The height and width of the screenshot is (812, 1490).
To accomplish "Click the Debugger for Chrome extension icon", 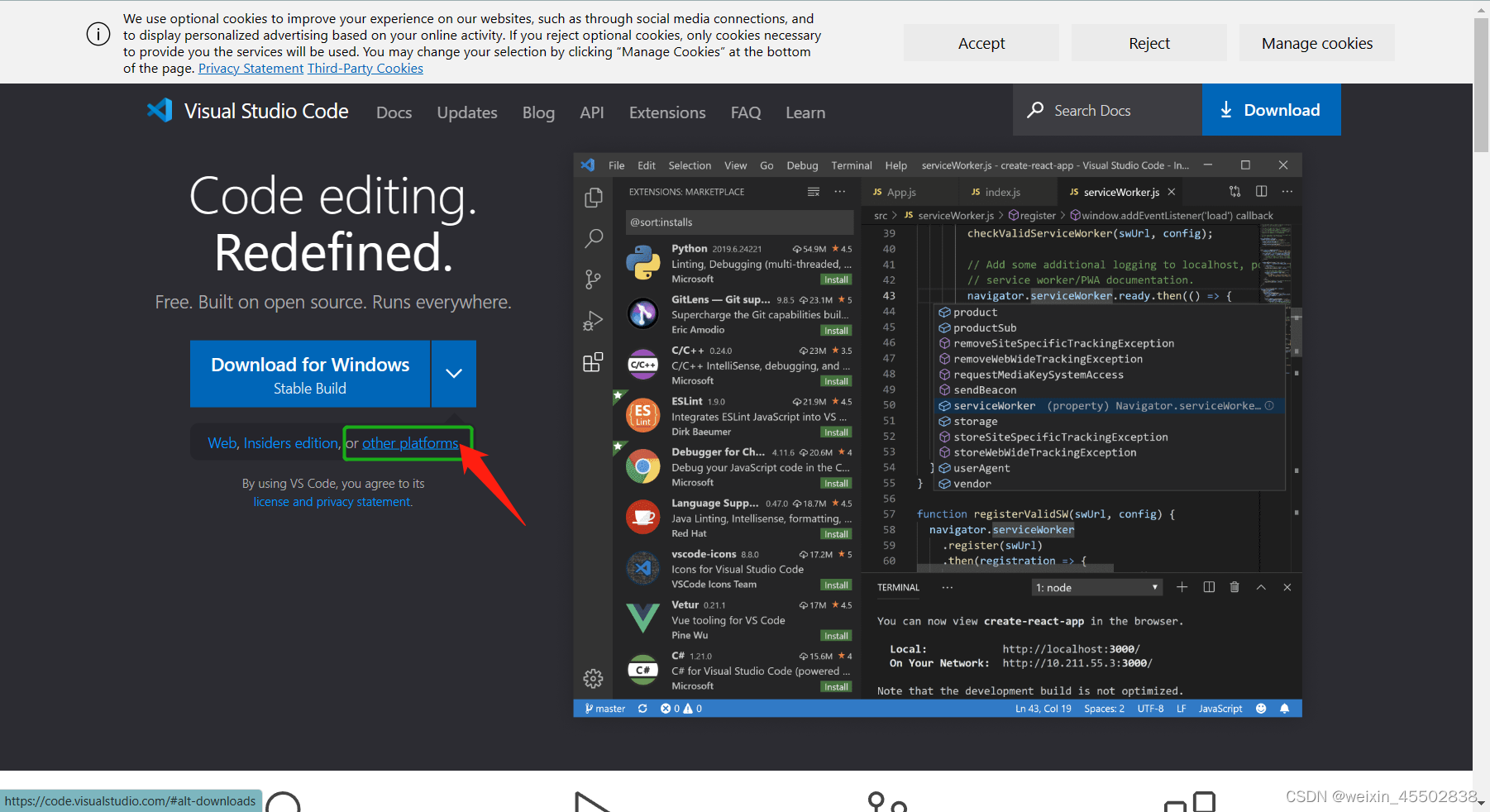I will pyautogui.click(x=642, y=466).
